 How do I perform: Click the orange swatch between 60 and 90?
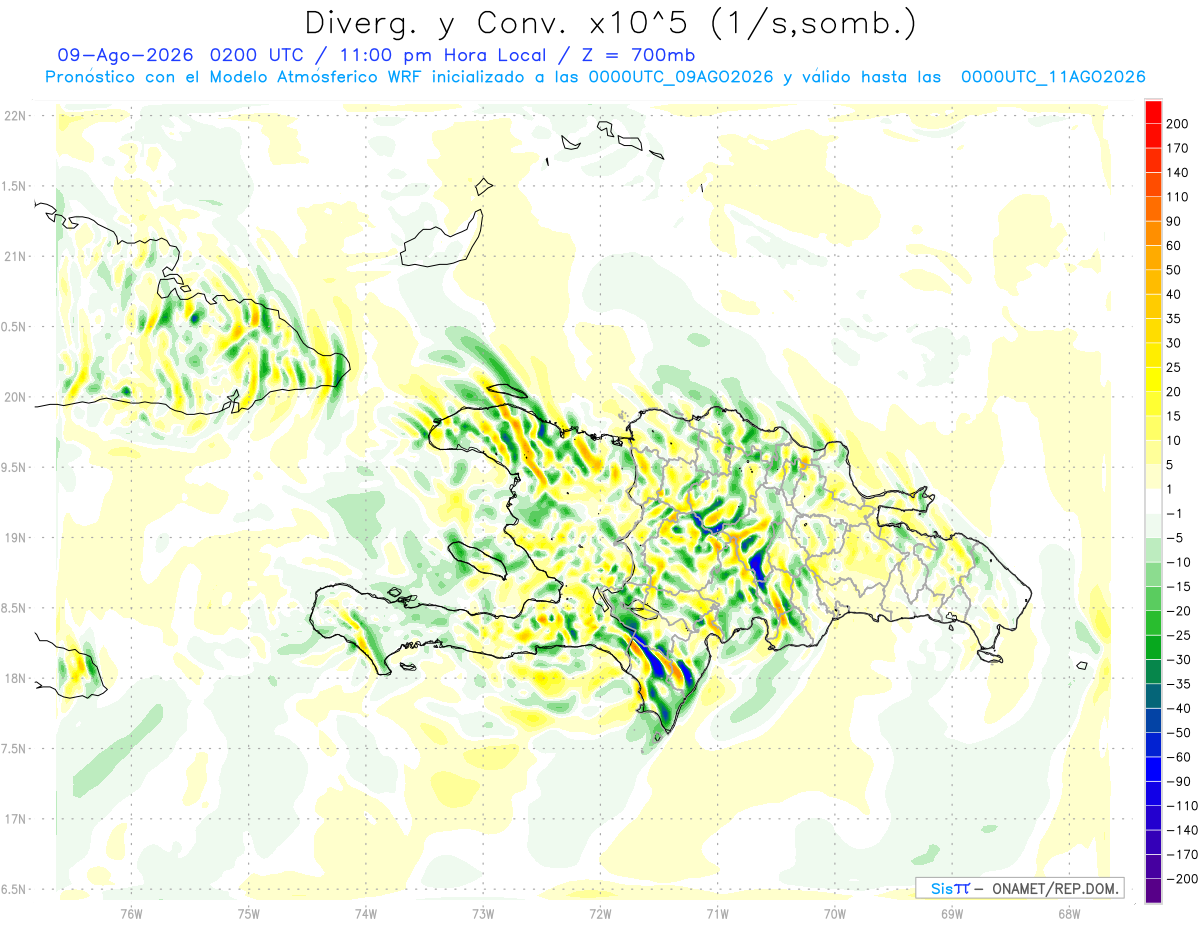(x=1154, y=234)
